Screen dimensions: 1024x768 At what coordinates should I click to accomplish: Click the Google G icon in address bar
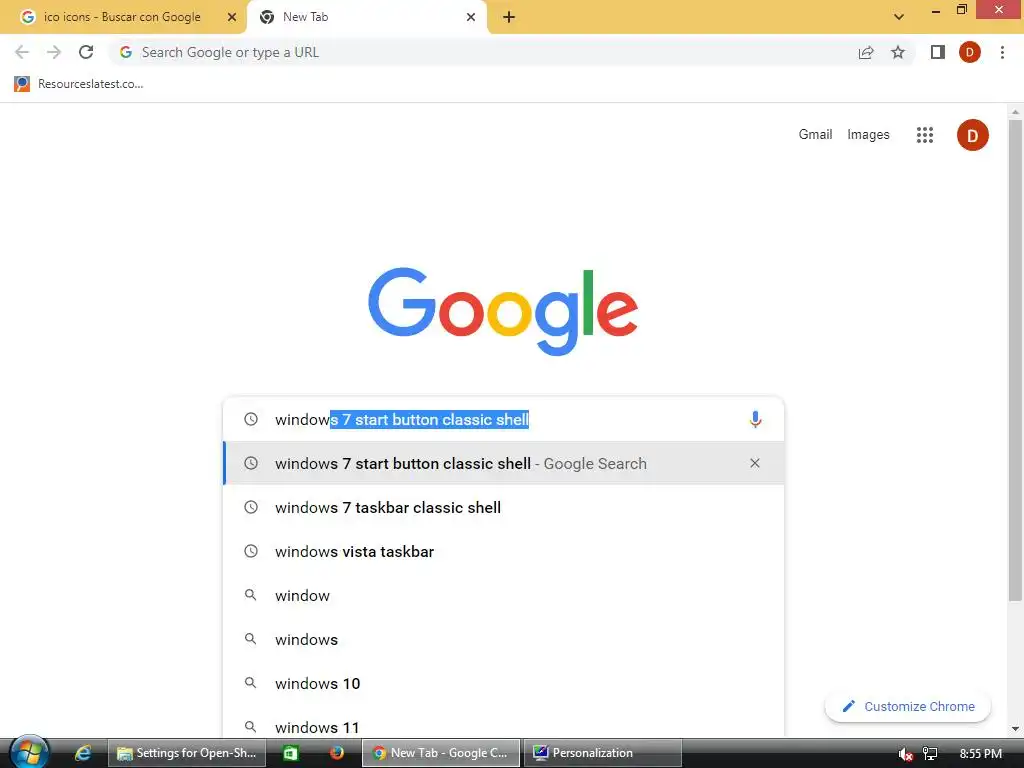coord(126,52)
